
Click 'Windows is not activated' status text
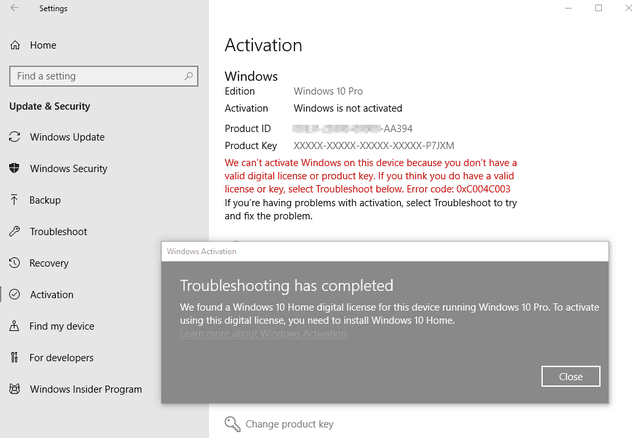click(x=348, y=108)
